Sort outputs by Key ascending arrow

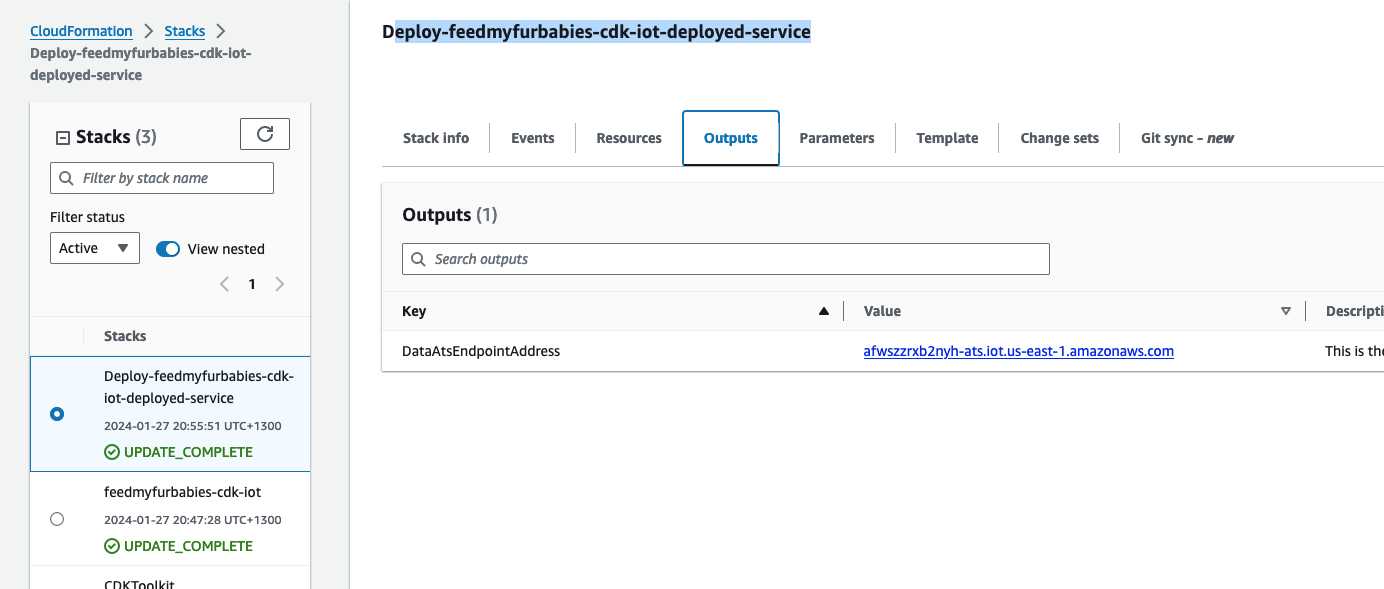[824, 311]
